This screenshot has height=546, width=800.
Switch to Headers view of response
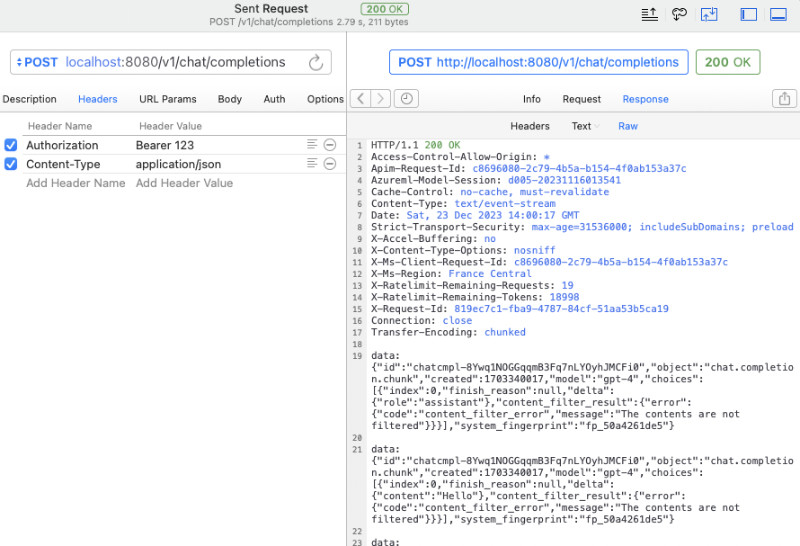pyautogui.click(x=530, y=126)
